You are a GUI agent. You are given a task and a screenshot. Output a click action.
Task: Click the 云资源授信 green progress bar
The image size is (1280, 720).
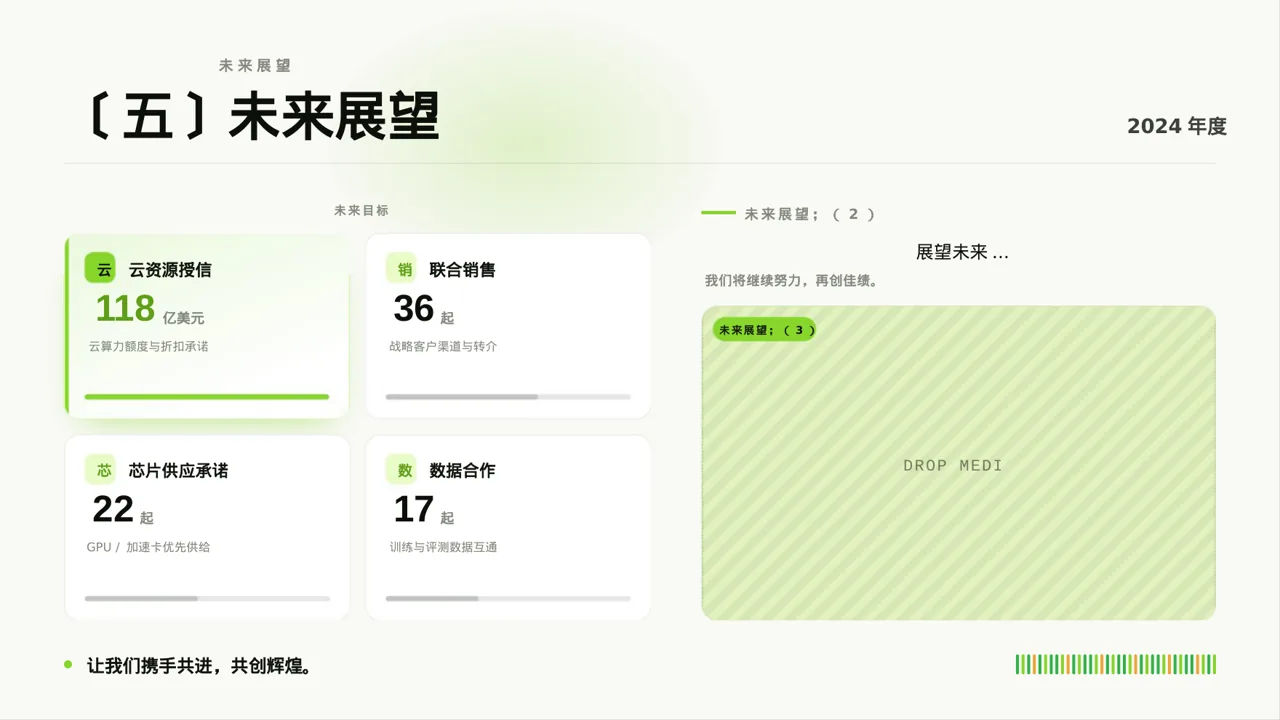207,397
